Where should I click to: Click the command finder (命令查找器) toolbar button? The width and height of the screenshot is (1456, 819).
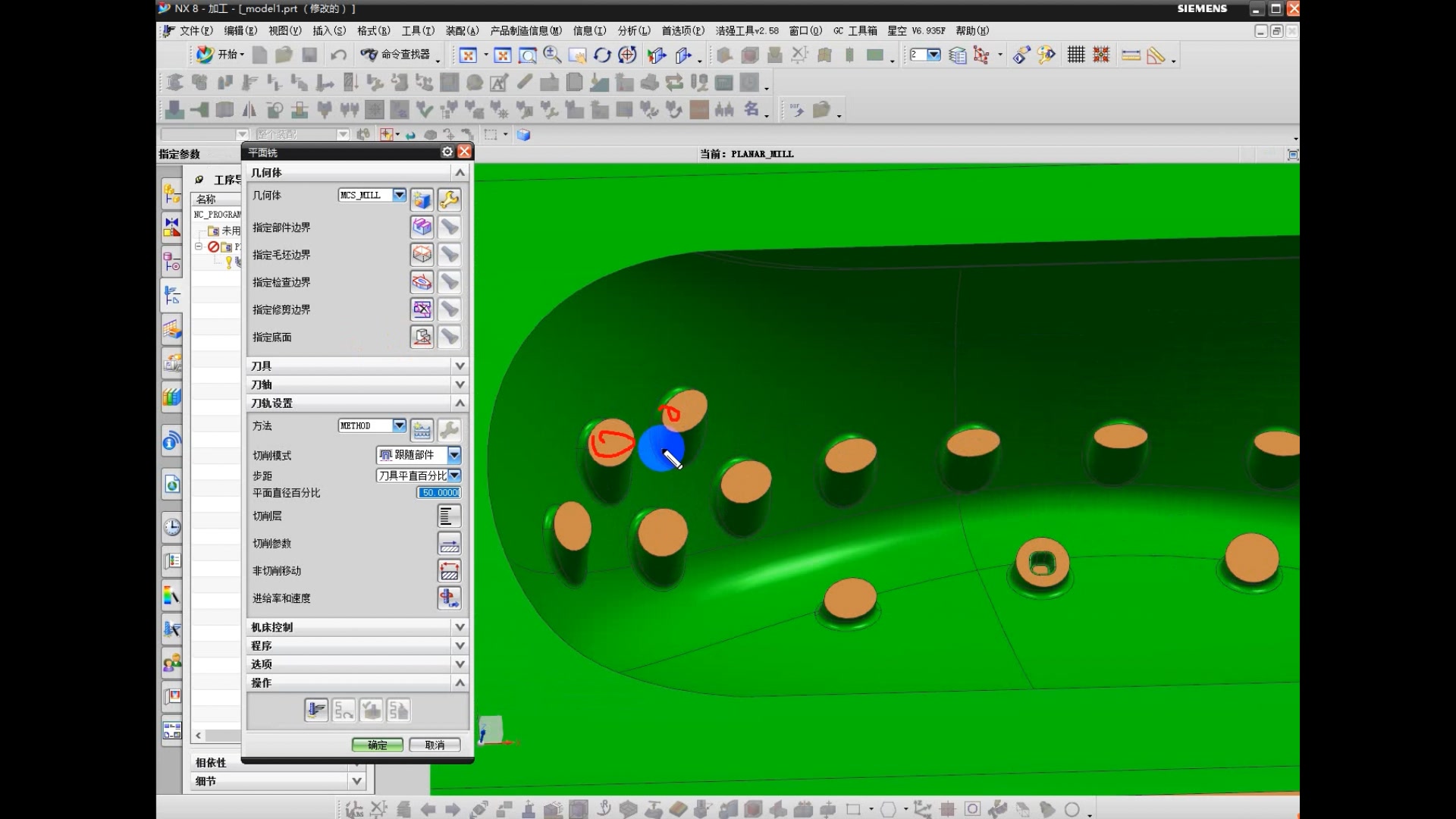[x=397, y=55]
